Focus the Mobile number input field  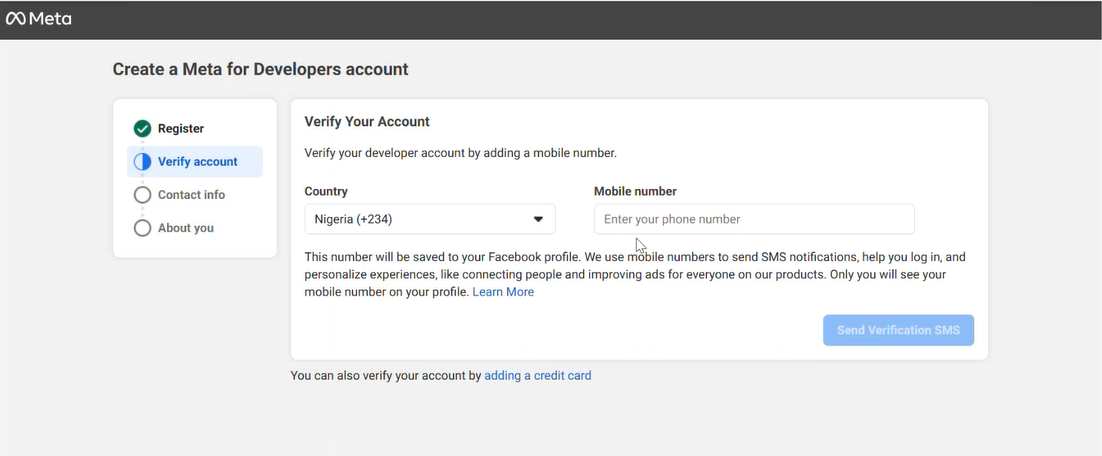click(x=754, y=219)
